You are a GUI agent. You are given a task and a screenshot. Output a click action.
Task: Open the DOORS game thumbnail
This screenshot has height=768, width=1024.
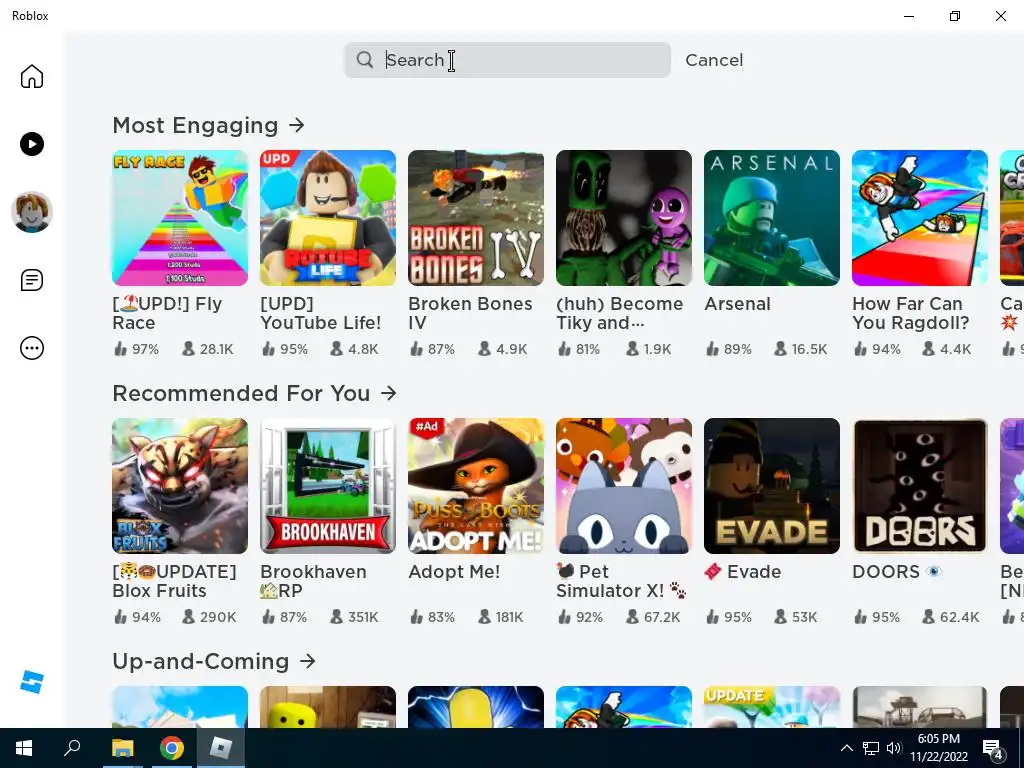920,486
